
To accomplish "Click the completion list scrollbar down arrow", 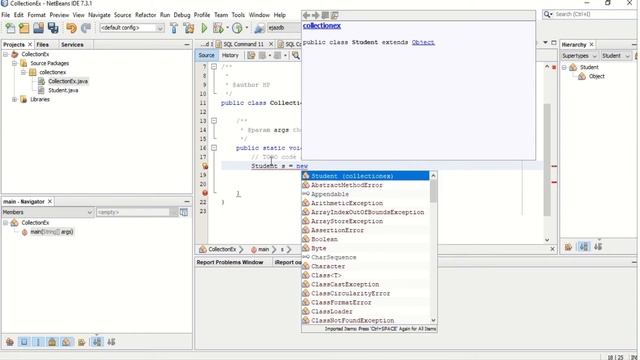I will point(433,320).
